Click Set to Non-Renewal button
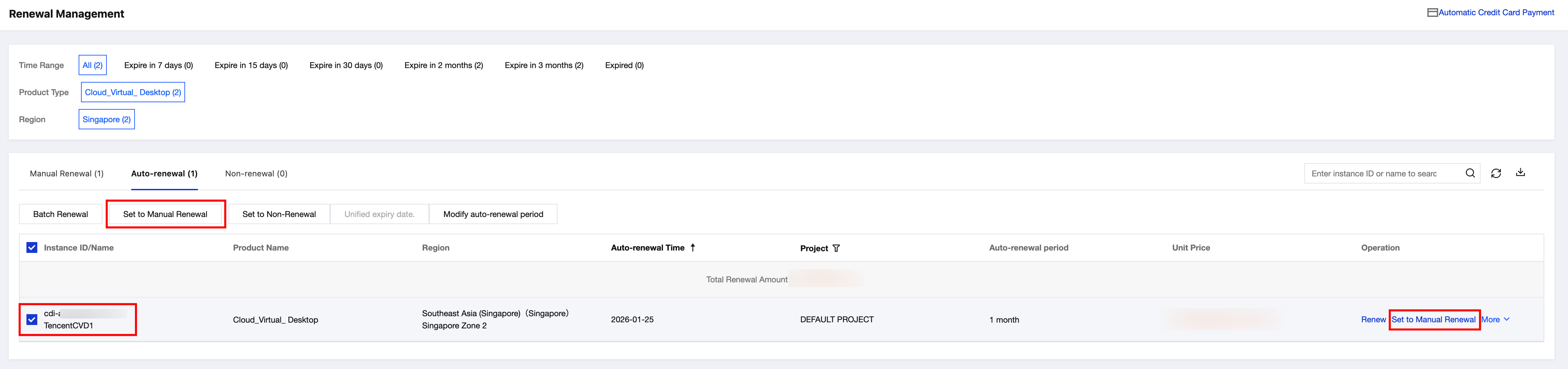Image resolution: width=1568 pixels, height=369 pixels. coord(279,214)
